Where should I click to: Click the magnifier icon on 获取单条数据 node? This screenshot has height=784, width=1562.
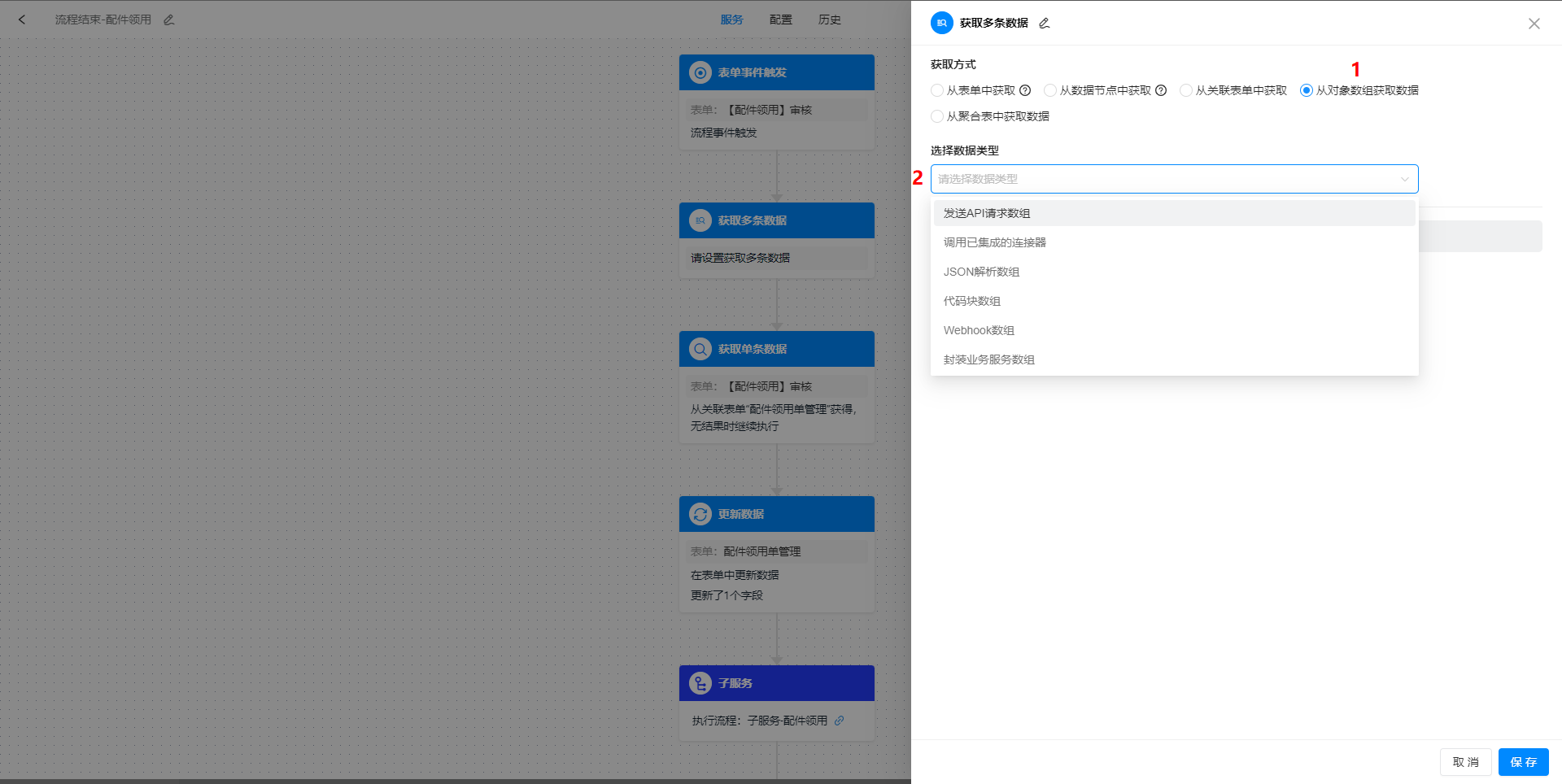(x=700, y=348)
